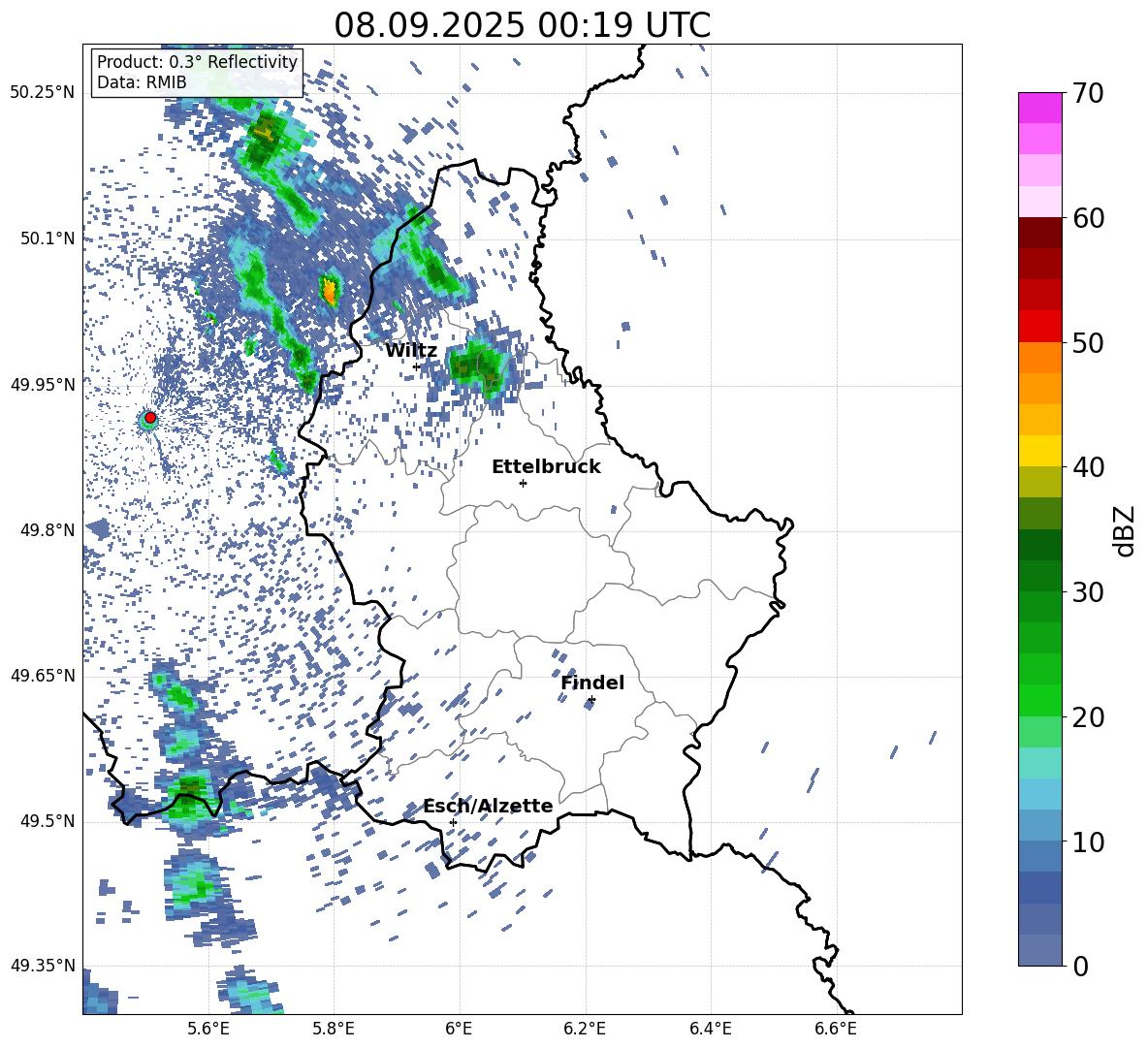This screenshot has width=1148, height=1048.
Task: Click the Ettelbruck city label
Action: (x=546, y=467)
